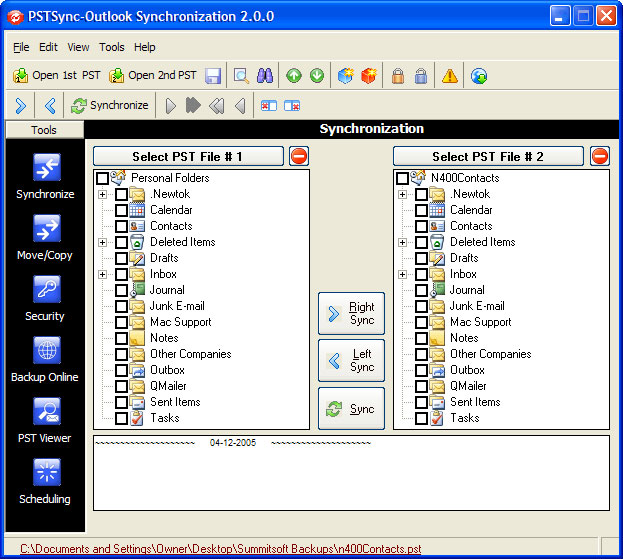The height and width of the screenshot is (559, 623).
Task: Click the floppy disk save icon
Action: tap(213, 75)
